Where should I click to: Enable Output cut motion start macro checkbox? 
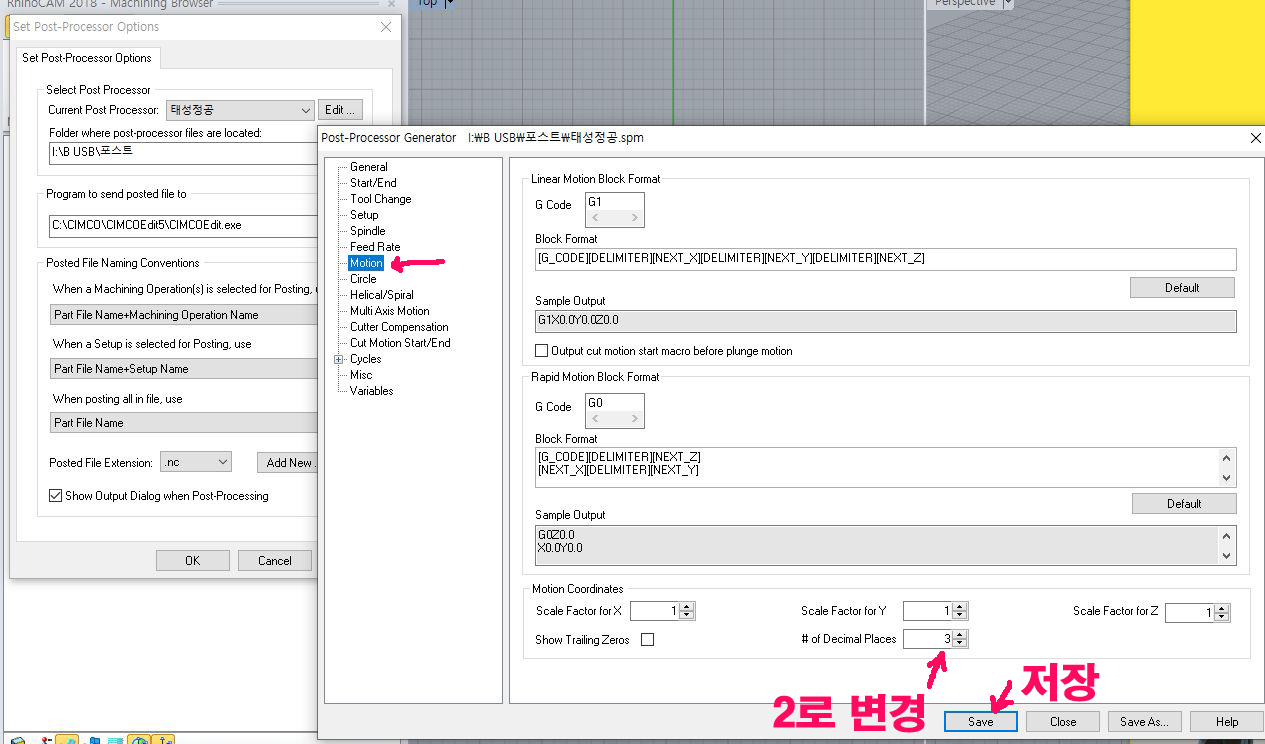click(x=542, y=351)
